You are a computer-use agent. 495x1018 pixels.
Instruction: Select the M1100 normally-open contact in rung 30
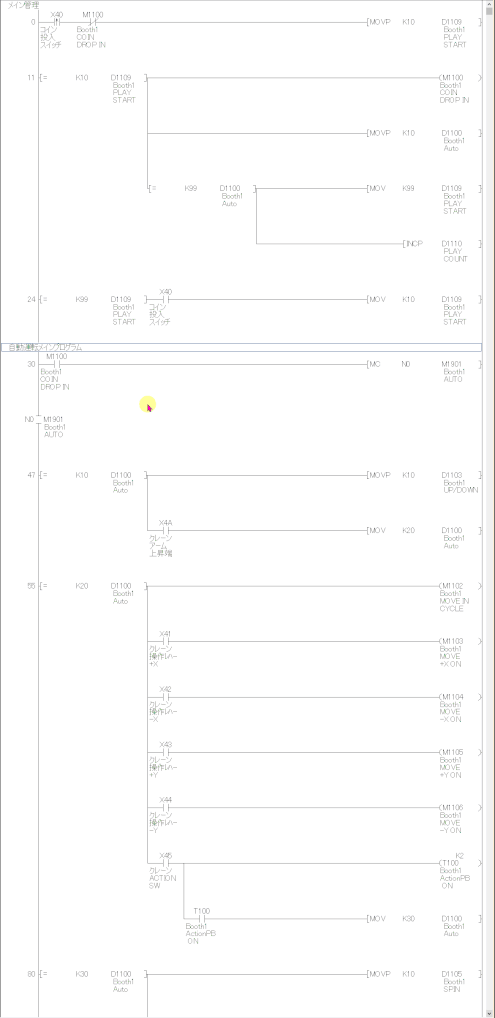tap(56, 364)
